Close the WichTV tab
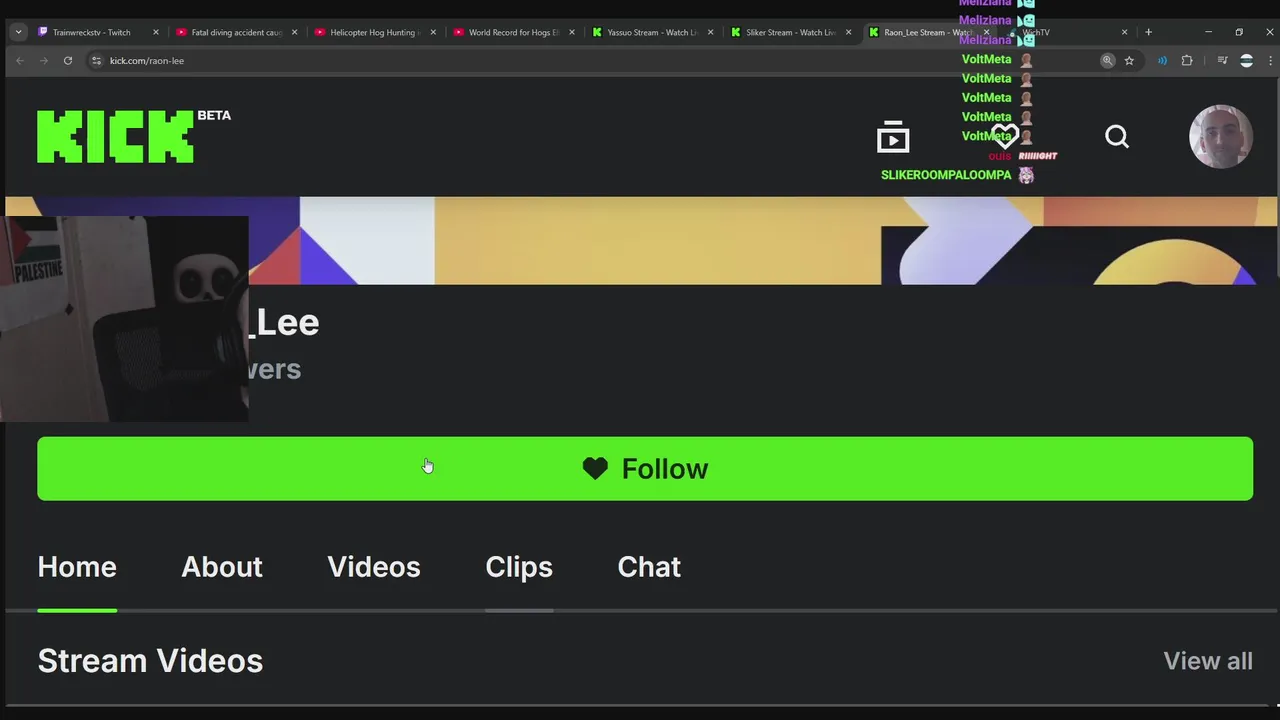The width and height of the screenshot is (1280, 720). coord(1124,32)
